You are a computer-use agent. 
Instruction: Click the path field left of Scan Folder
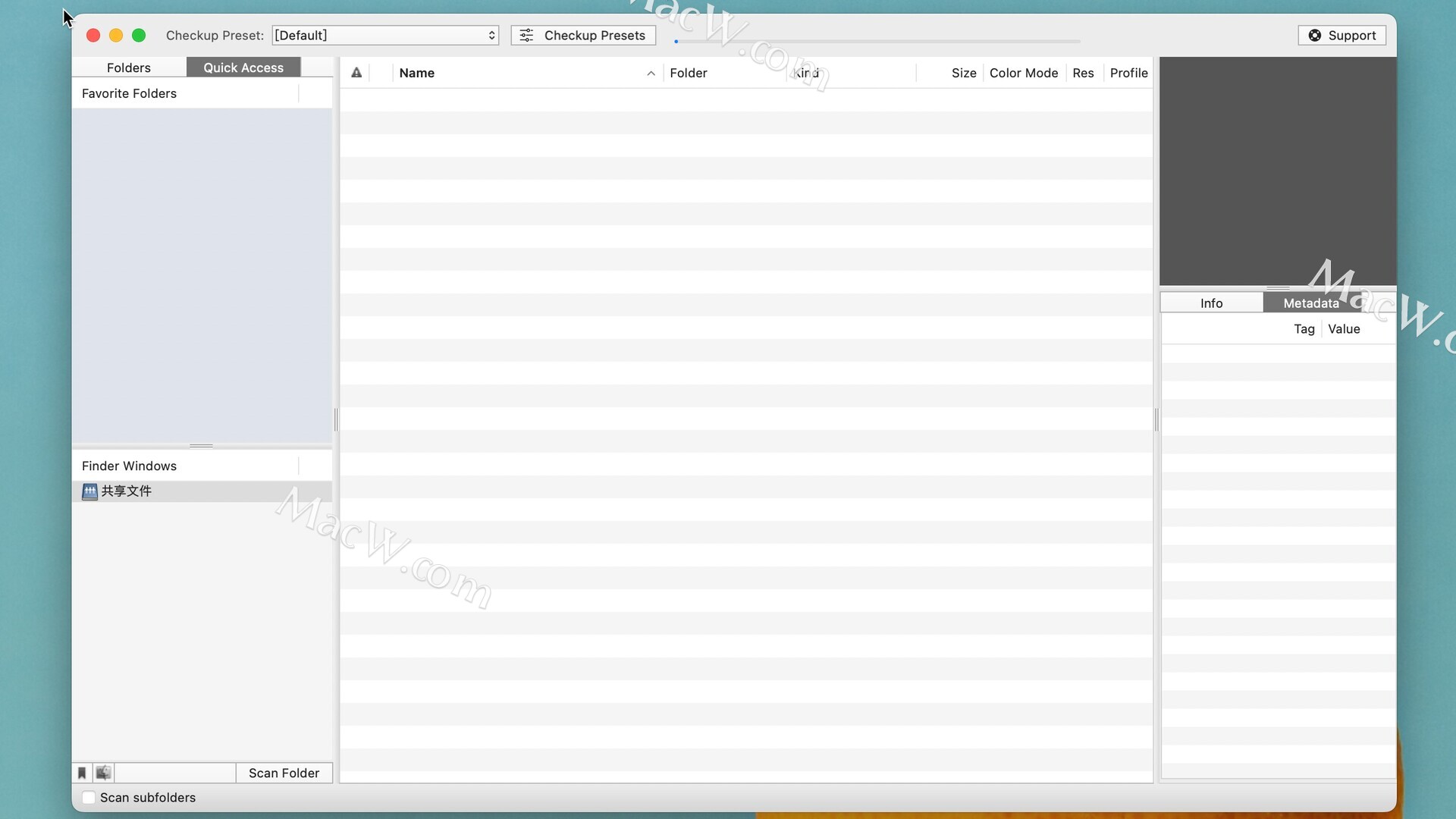tap(175, 773)
